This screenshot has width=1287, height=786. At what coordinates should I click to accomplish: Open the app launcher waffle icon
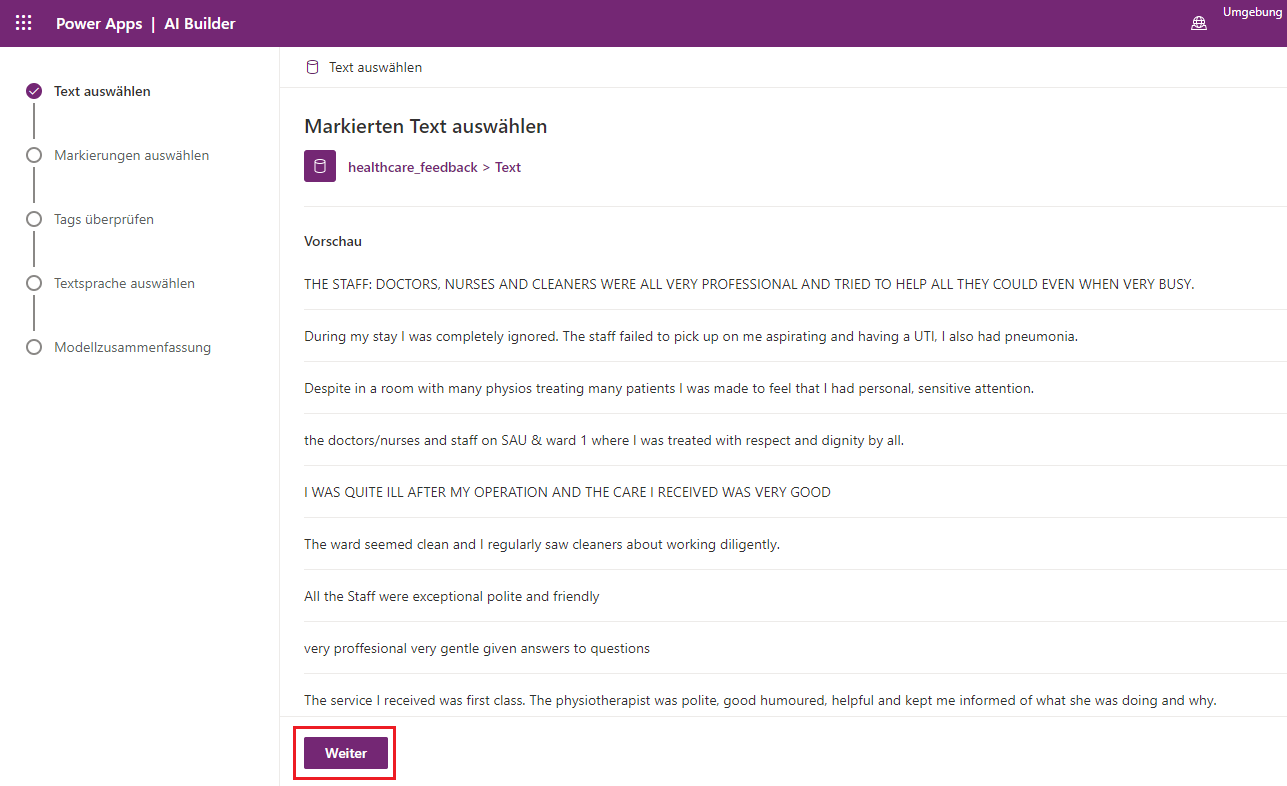point(23,23)
